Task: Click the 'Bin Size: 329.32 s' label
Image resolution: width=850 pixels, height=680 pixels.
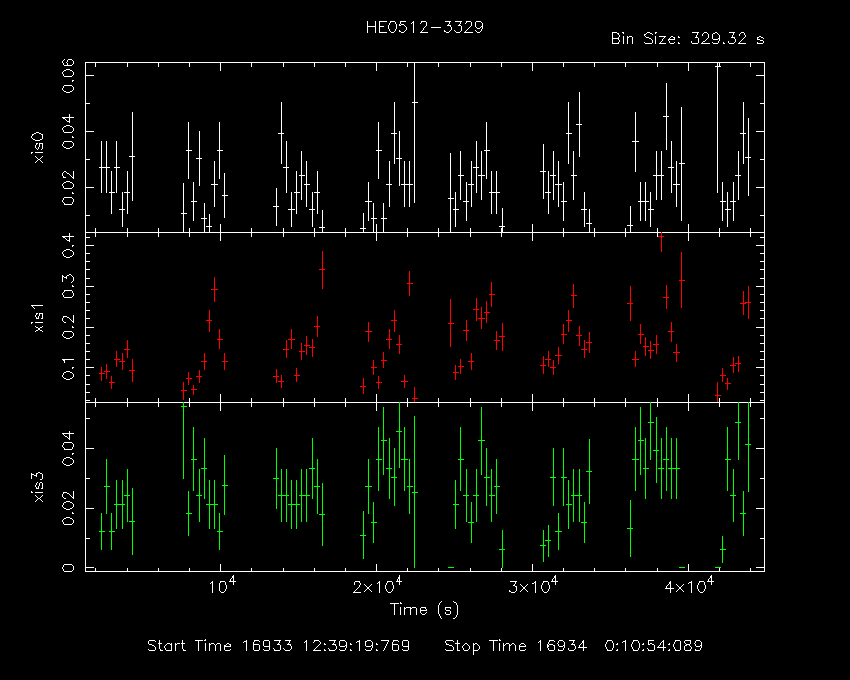Action: 687,39
